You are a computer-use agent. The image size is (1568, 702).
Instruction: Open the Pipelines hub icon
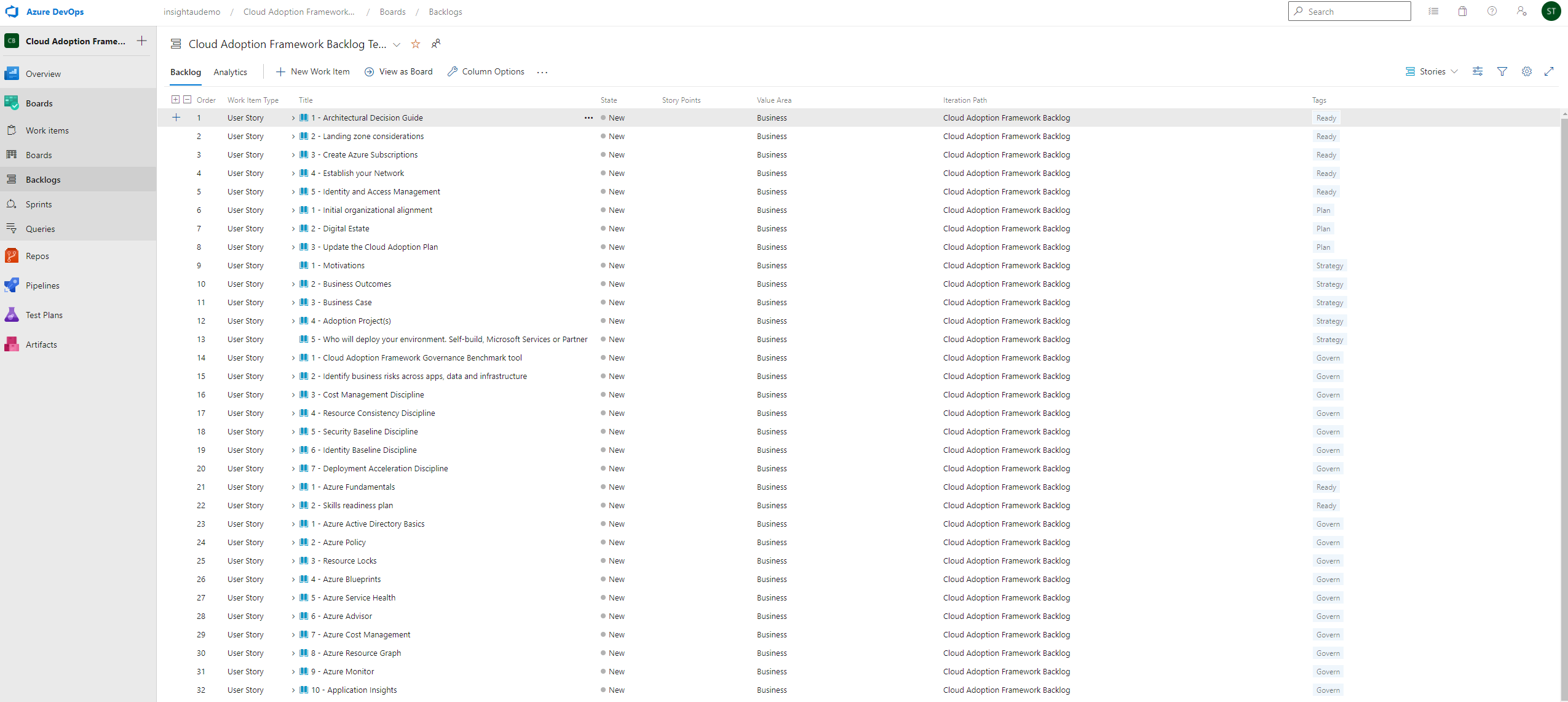[12, 285]
